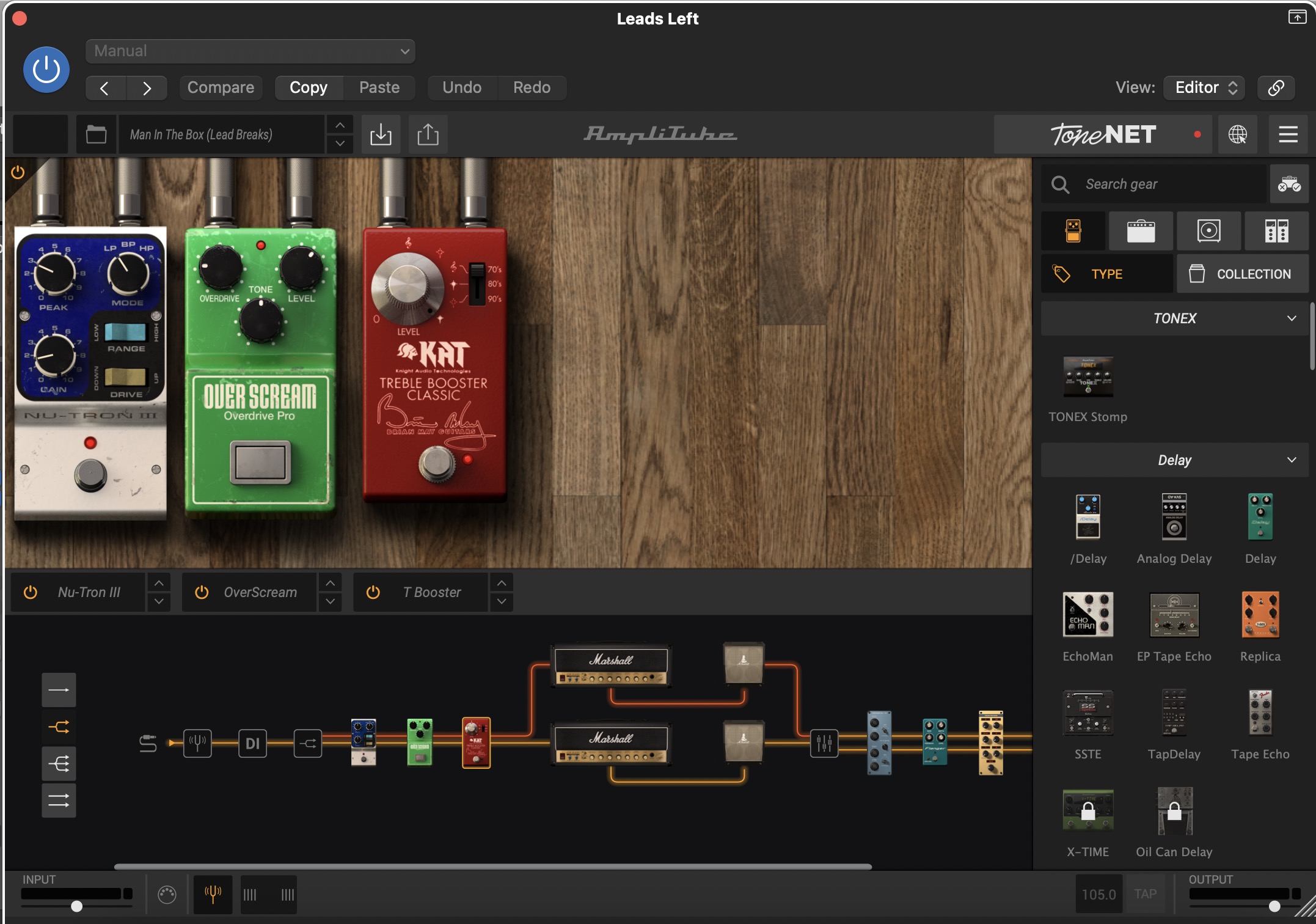Select the lower Marshall amp in chain
The height and width of the screenshot is (924, 1316).
[611, 744]
